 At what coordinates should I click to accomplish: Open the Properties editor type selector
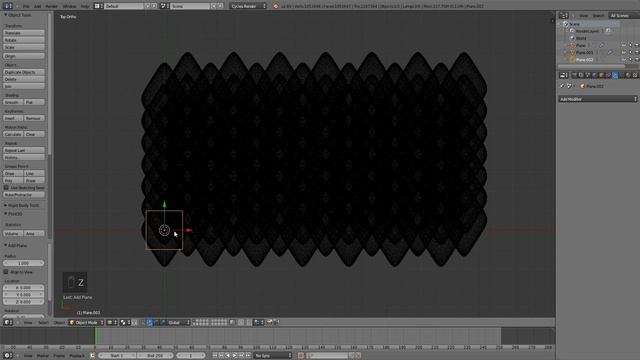(x=564, y=75)
